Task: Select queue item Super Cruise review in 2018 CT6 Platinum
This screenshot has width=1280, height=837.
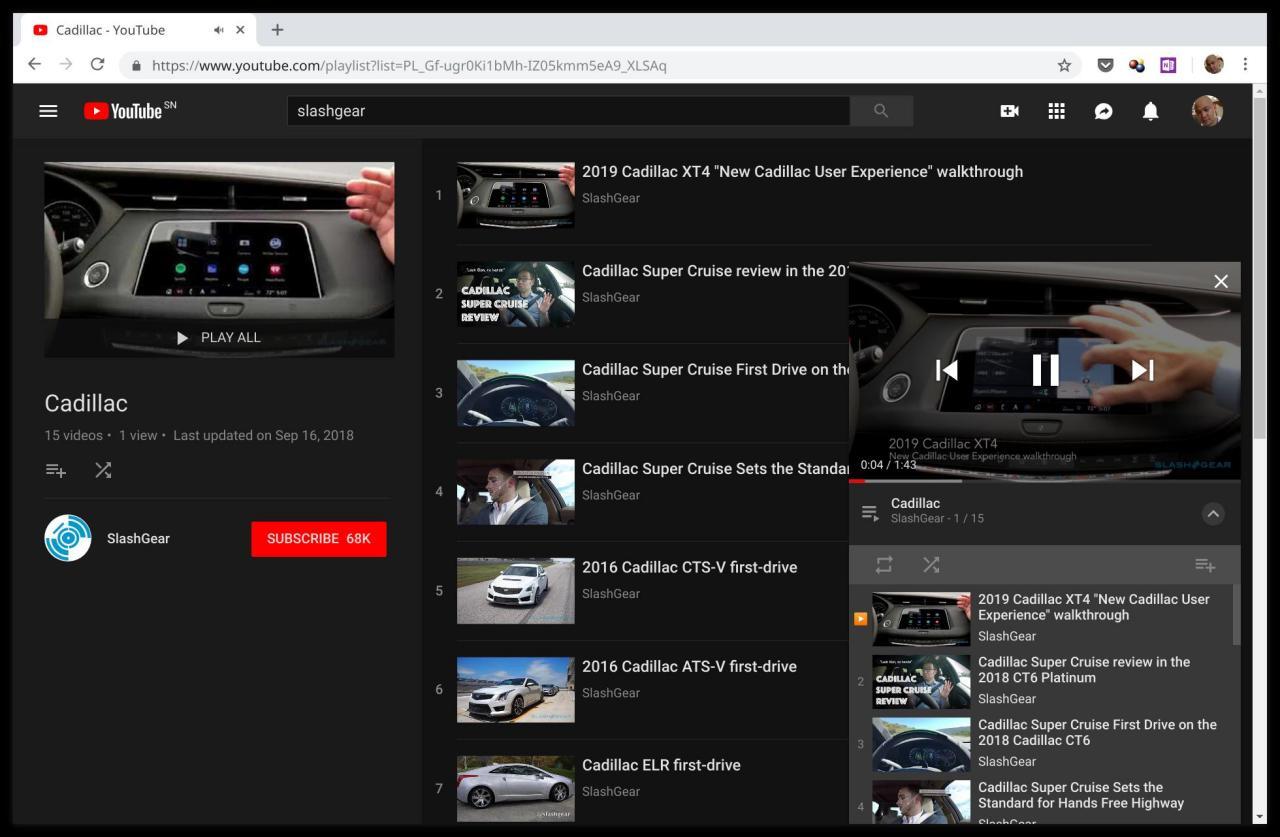Action: point(1040,681)
